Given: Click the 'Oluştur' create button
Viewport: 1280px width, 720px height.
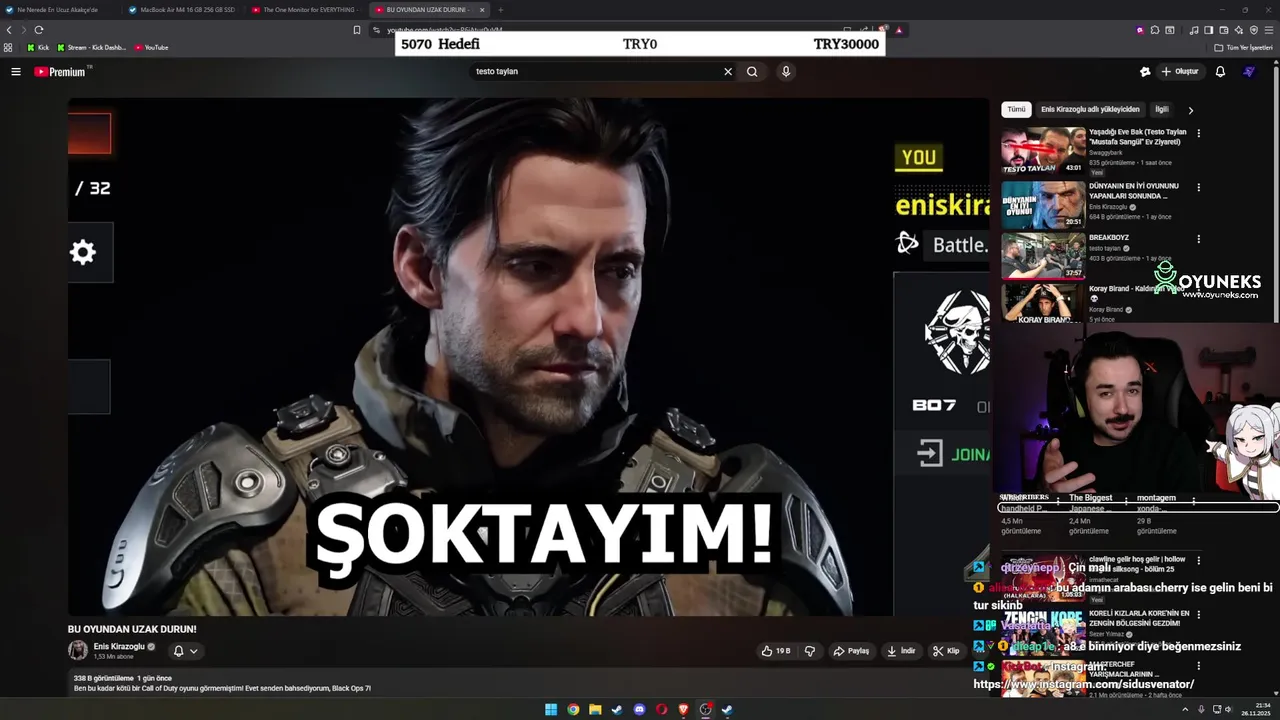Looking at the screenshot, I should (x=1179, y=71).
